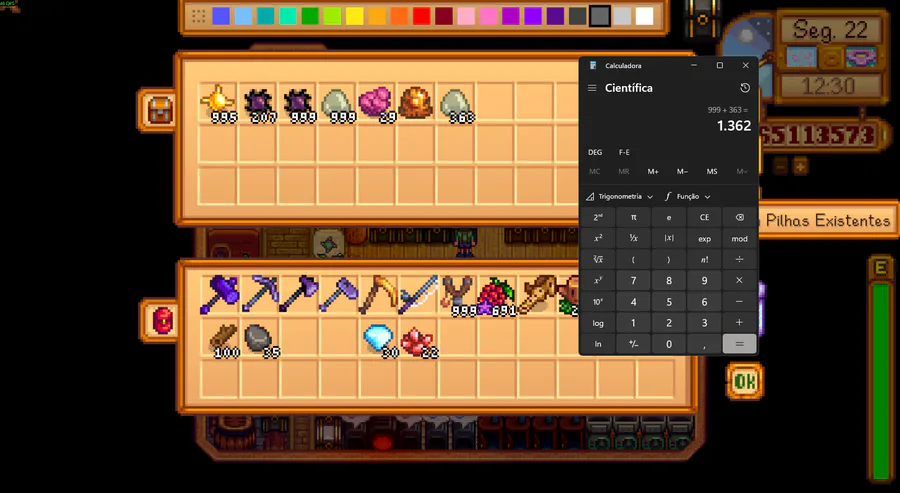Click the 1.362 calculator result display
This screenshot has width=900, height=493.
point(734,126)
